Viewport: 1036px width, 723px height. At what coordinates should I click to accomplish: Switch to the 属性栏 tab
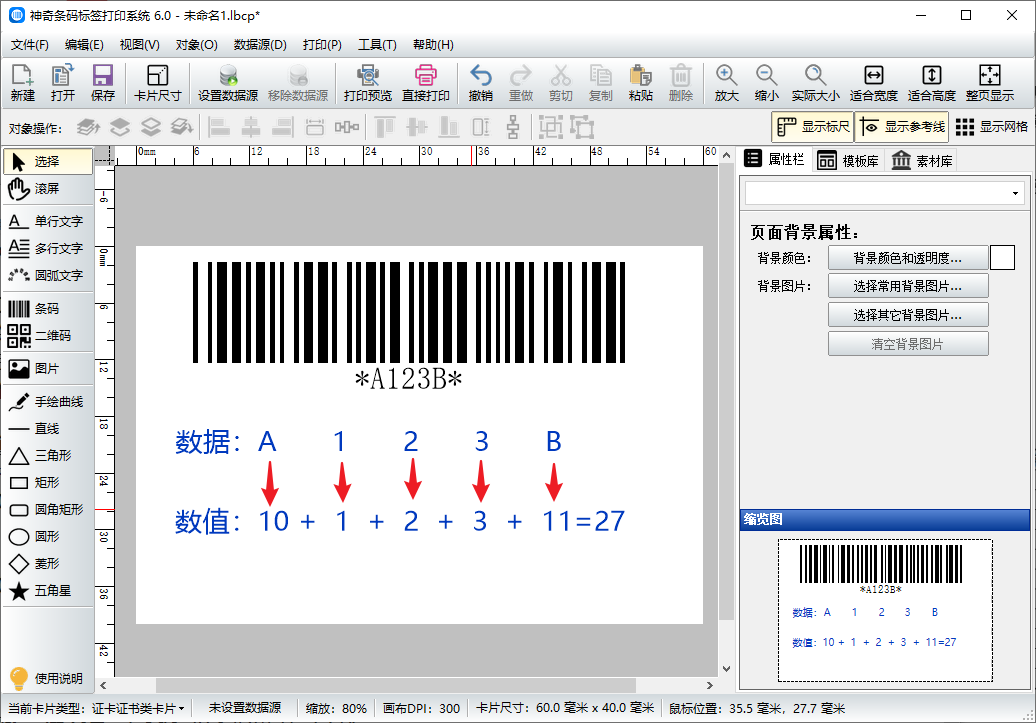pyautogui.click(x=774, y=159)
